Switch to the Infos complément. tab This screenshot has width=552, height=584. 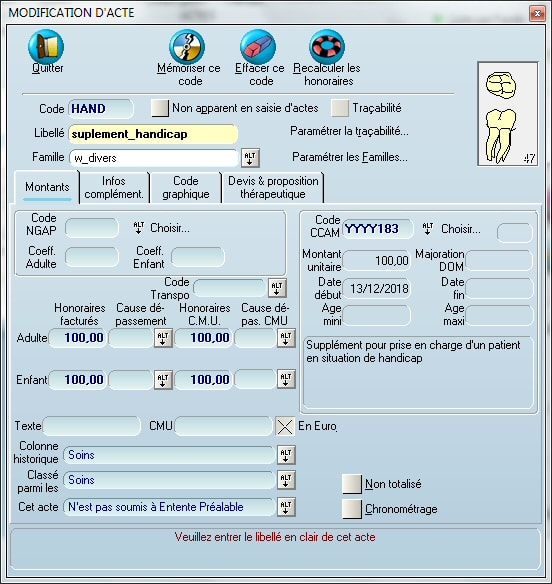pyautogui.click(x=114, y=187)
